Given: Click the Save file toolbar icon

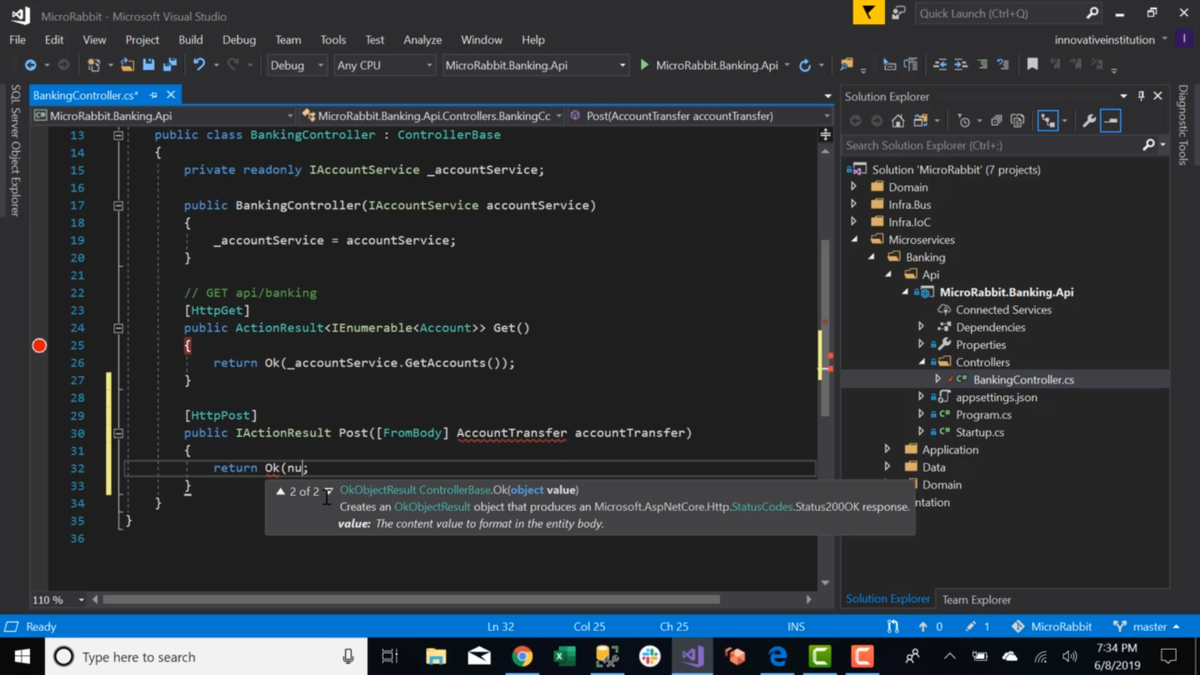Looking at the screenshot, I should point(149,65).
